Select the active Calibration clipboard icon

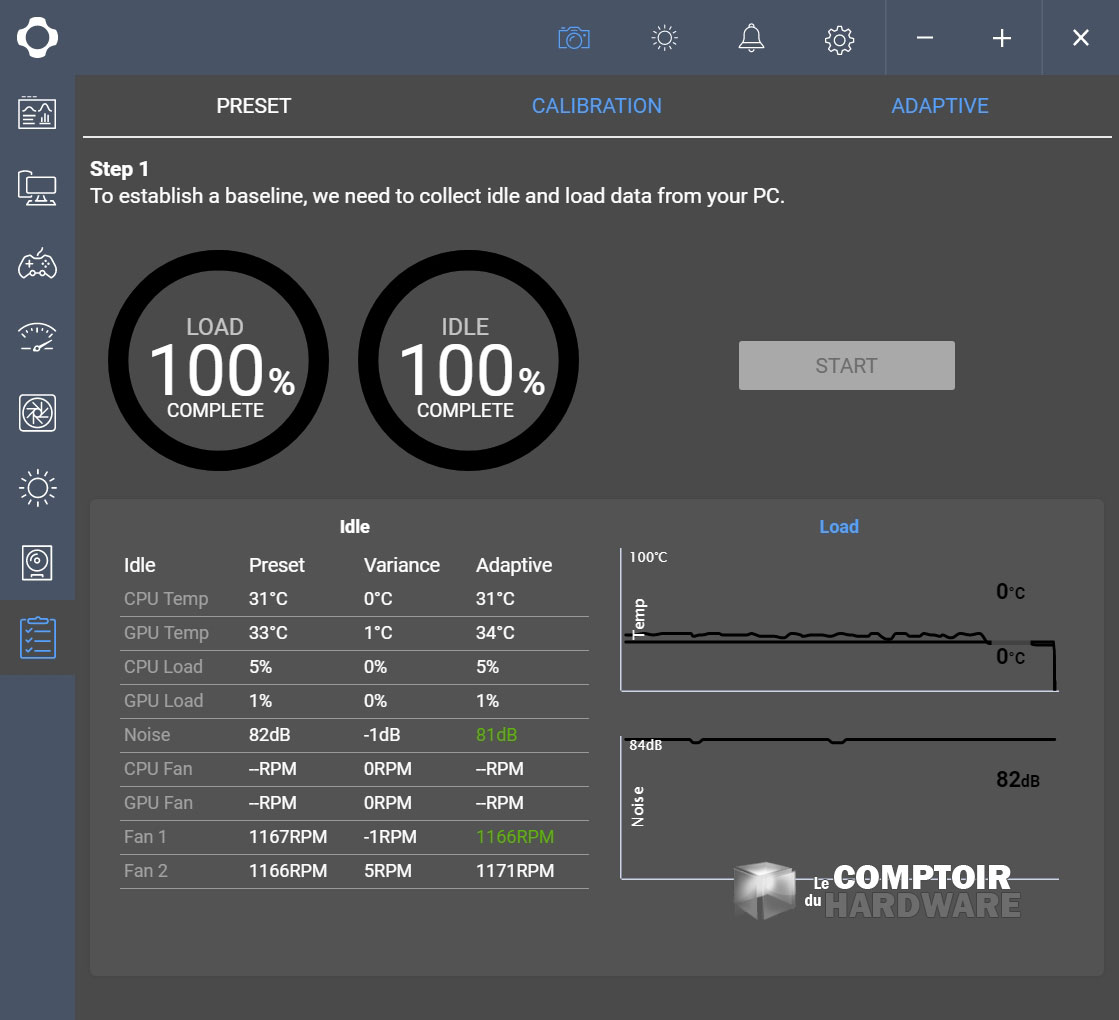[x=37, y=638]
